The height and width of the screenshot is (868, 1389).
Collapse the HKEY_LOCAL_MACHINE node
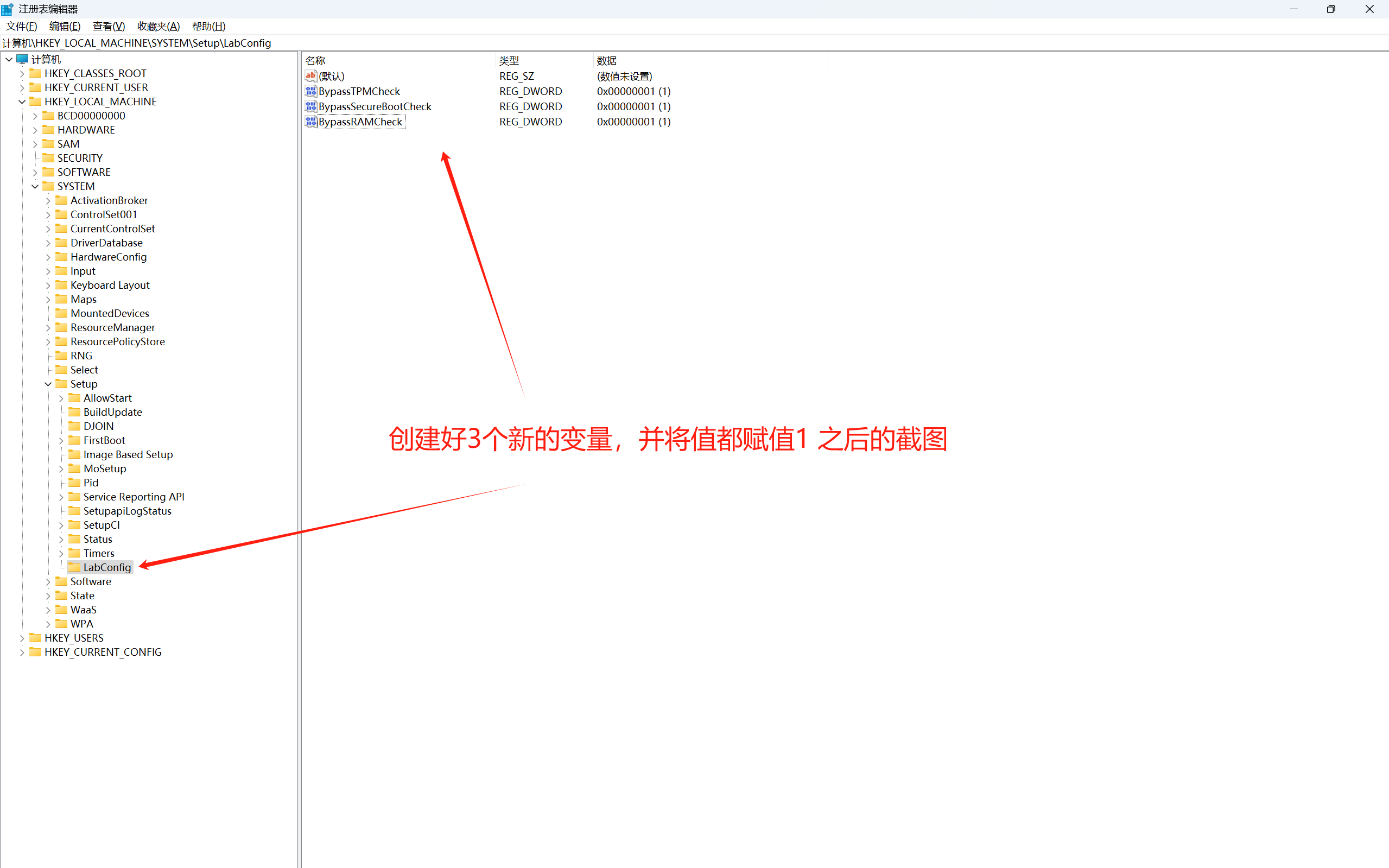click(22, 102)
